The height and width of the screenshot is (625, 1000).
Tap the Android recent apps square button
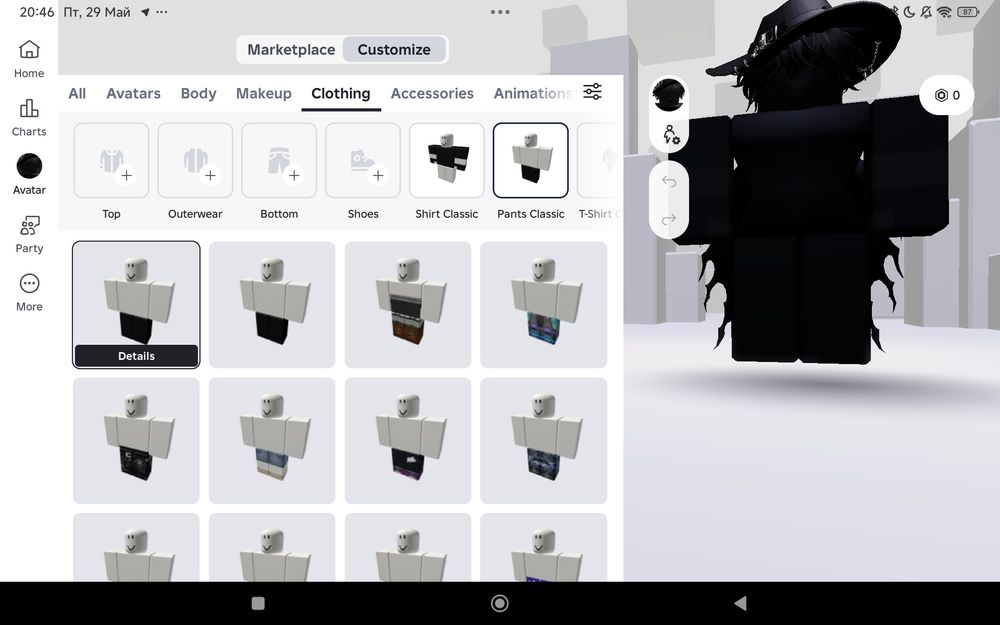point(258,603)
